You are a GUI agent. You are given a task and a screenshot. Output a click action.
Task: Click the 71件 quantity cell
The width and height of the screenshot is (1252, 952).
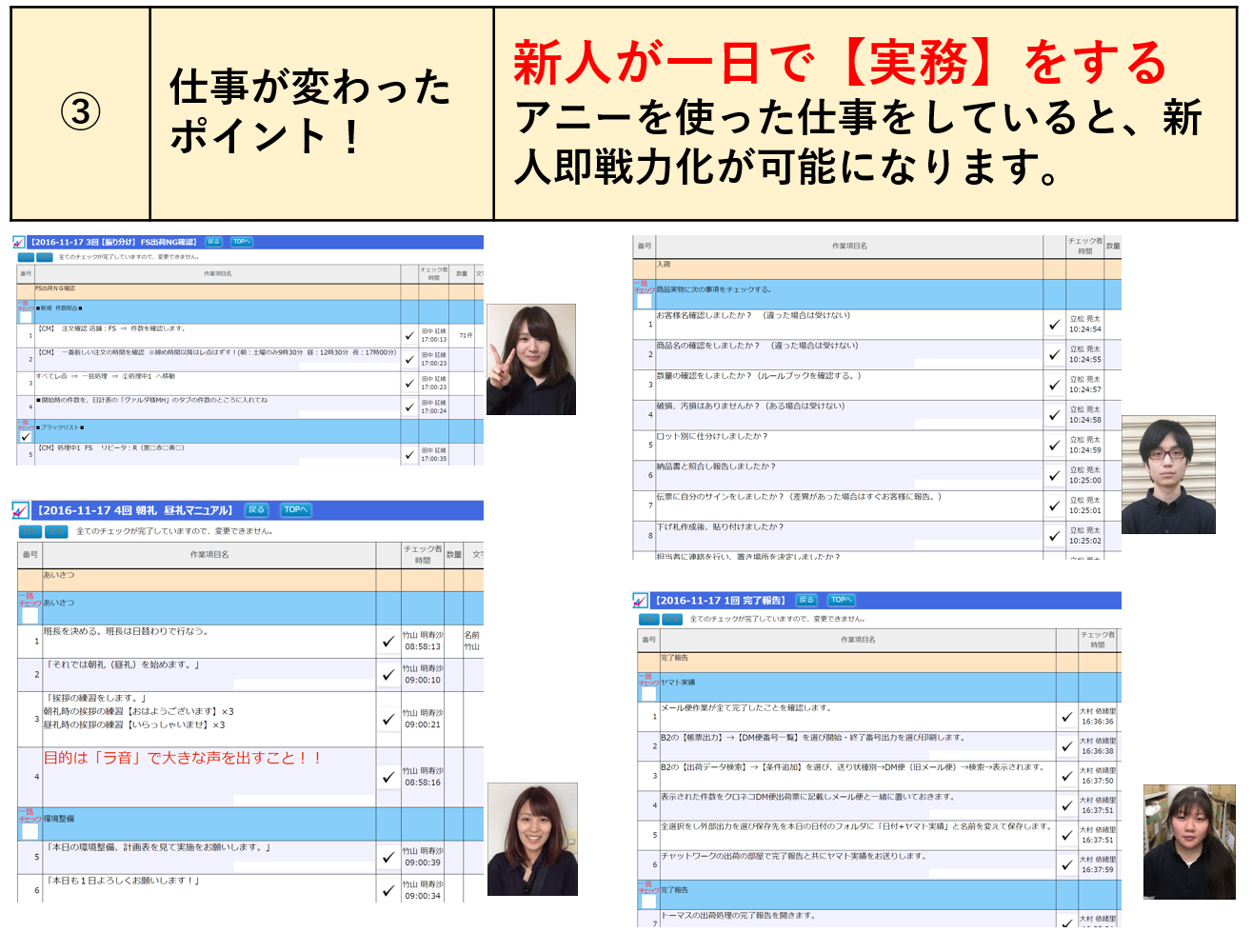pyautogui.click(x=466, y=335)
